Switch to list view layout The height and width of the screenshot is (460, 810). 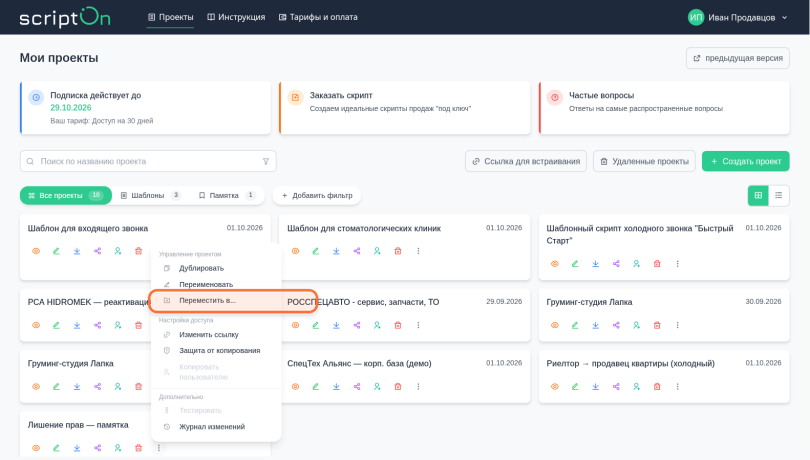[778, 195]
